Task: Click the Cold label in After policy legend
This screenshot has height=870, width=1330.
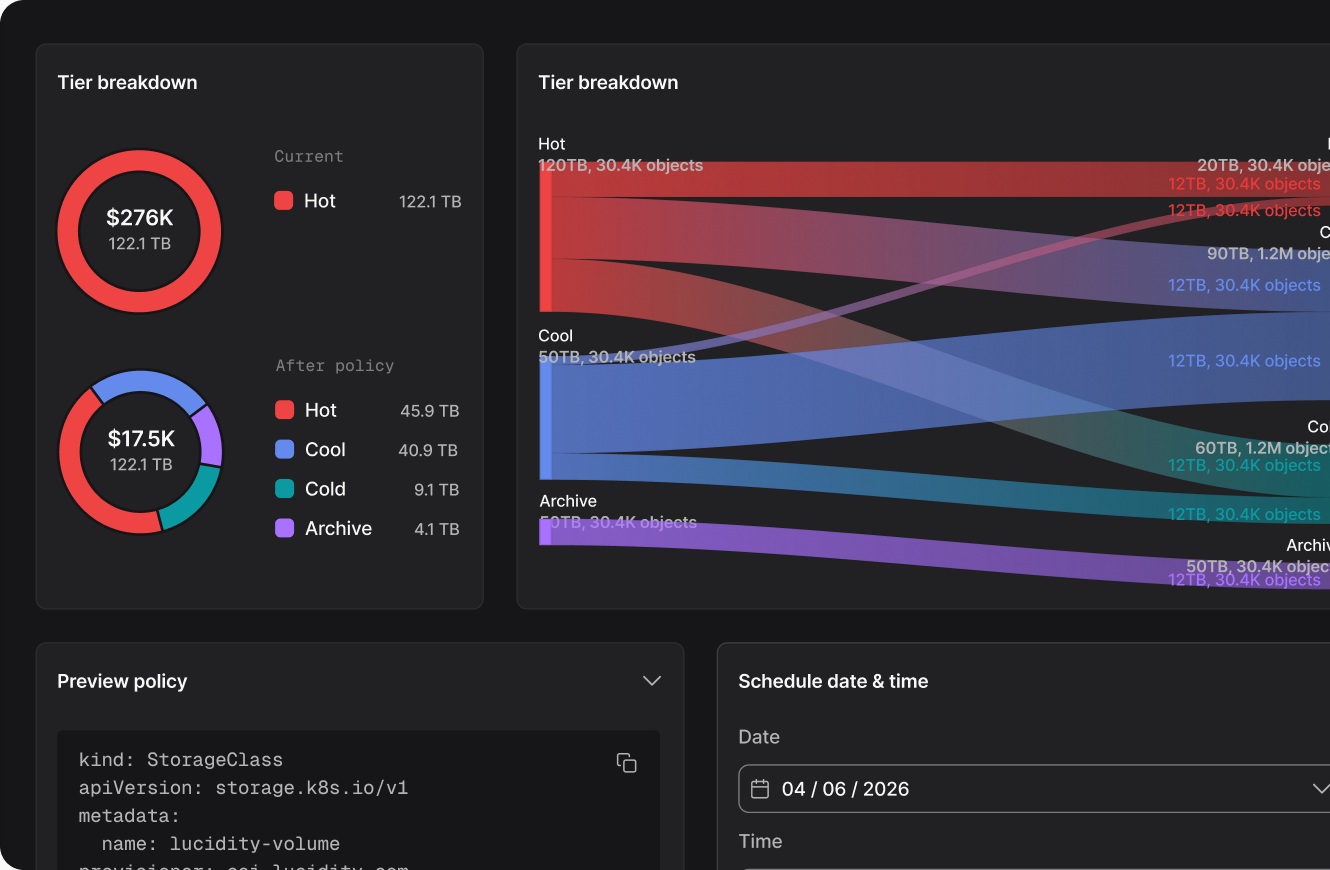Action: 325,489
